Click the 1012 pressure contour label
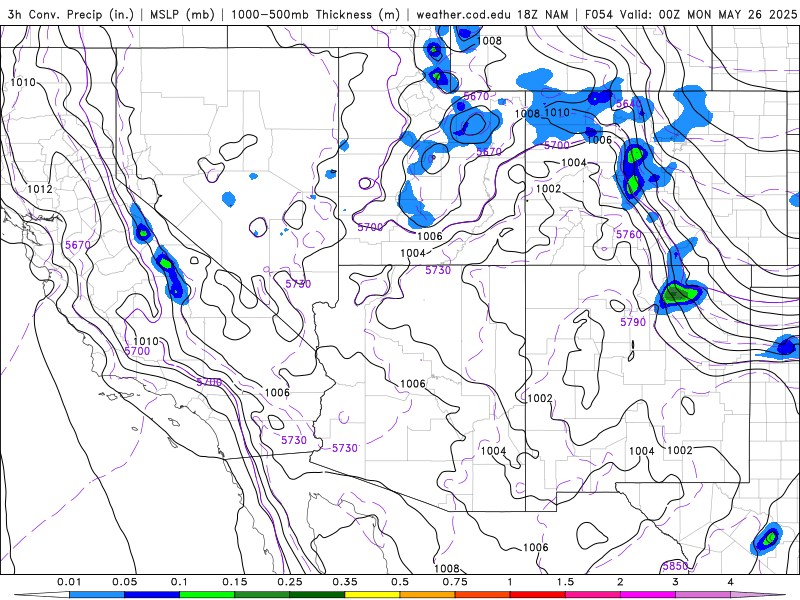Screen dimensions: 800x600 tap(40, 189)
